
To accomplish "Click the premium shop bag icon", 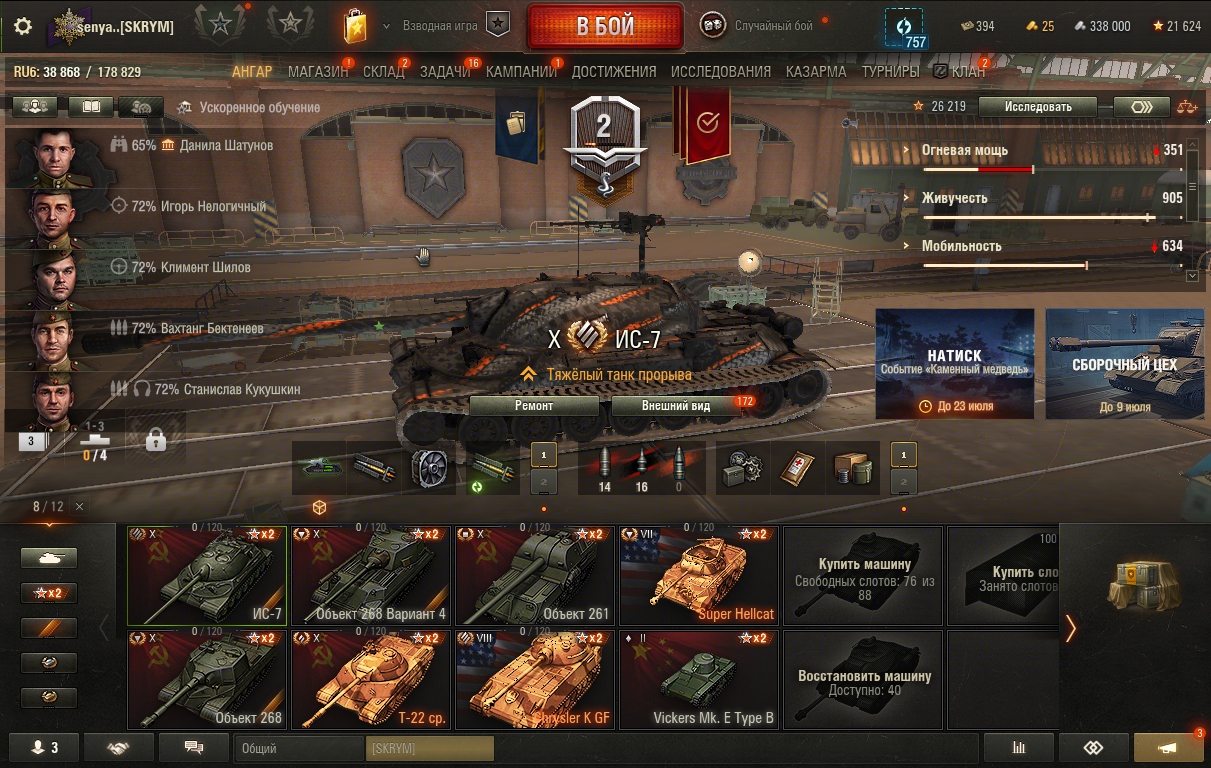I will pos(355,26).
